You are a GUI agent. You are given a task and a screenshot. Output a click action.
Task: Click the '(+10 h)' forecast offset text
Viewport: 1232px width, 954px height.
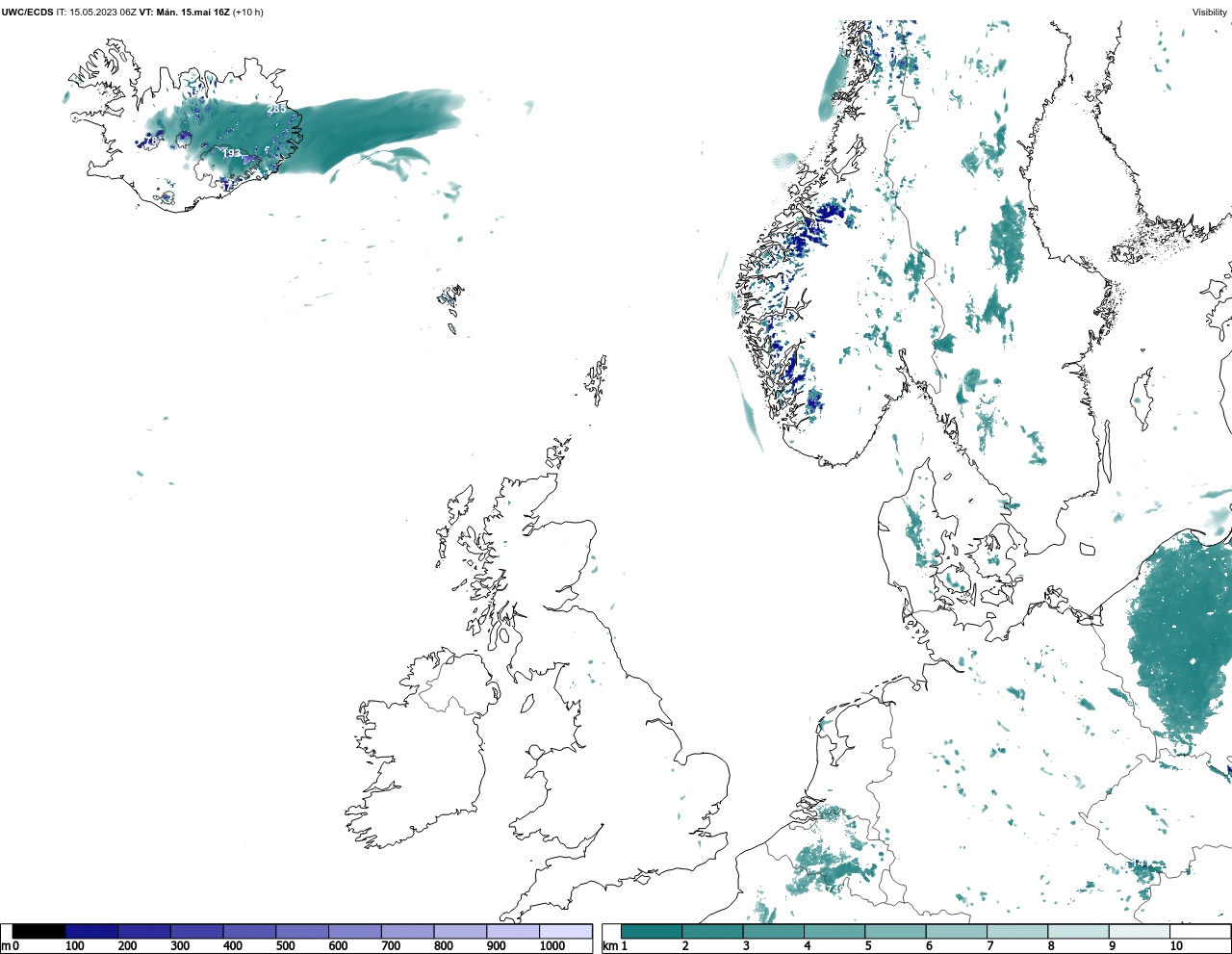pyautogui.click(x=247, y=13)
